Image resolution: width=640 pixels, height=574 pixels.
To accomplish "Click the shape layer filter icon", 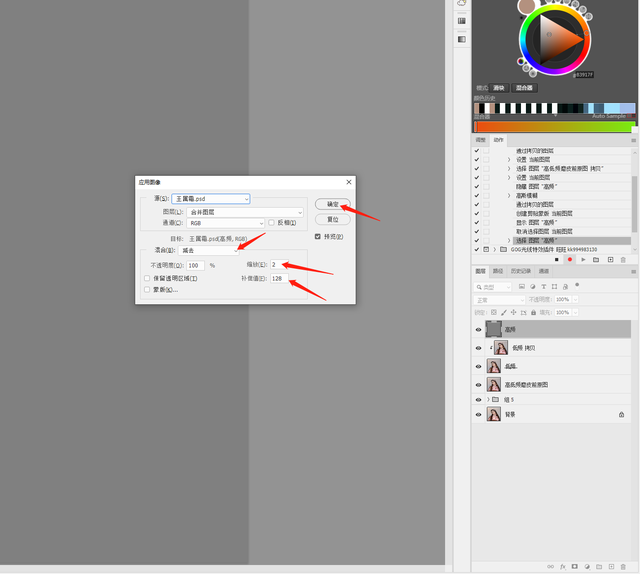I will (554, 287).
